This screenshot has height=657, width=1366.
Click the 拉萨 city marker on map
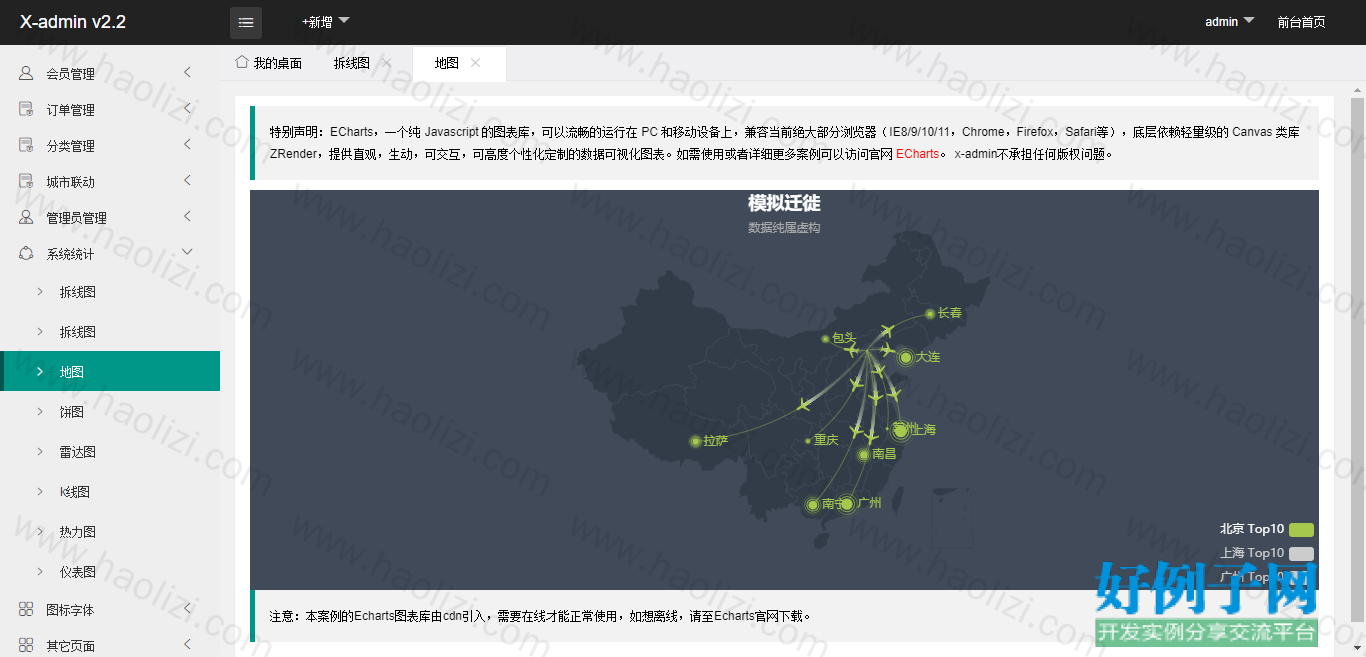[695, 441]
